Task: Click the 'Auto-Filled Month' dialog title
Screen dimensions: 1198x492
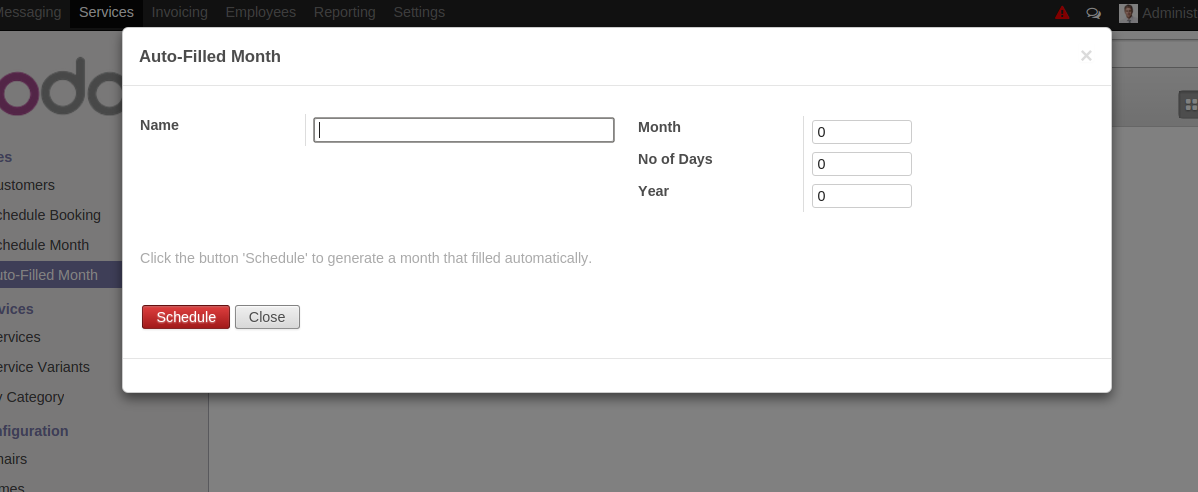Action: [x=210, y=57]
